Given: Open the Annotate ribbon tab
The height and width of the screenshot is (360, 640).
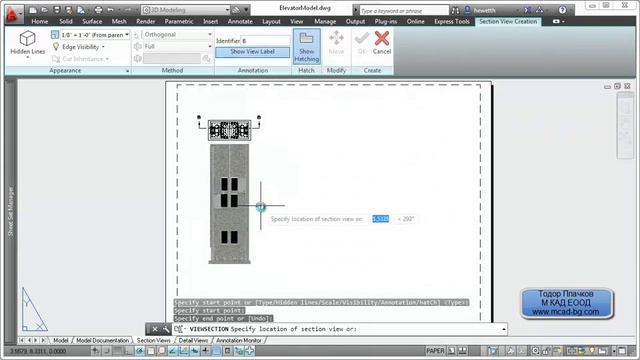Looking at the screenshot, I should [240, 22].
